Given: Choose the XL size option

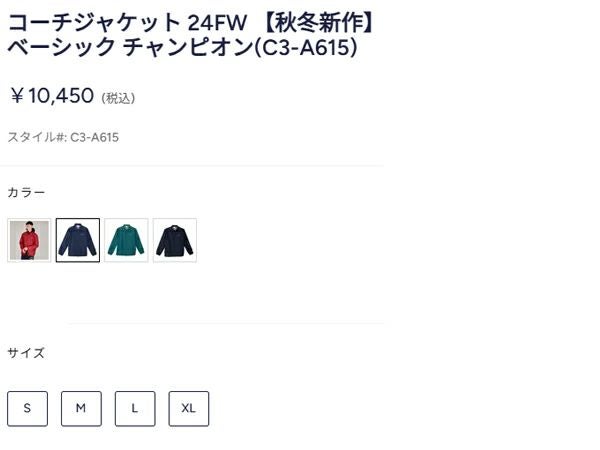Looking at the screenshot, I should tap(189, 409).
